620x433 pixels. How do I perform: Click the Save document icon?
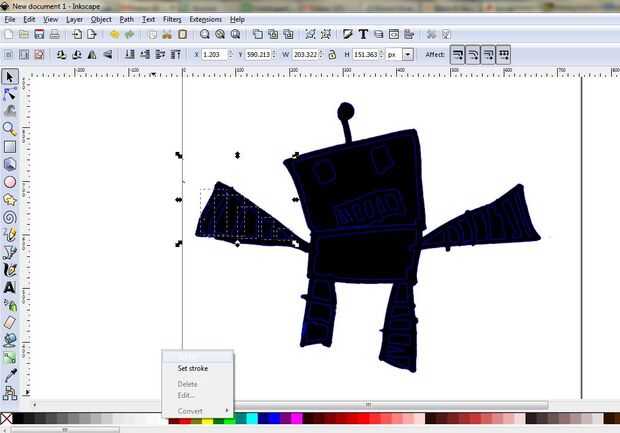coord(39,34)
